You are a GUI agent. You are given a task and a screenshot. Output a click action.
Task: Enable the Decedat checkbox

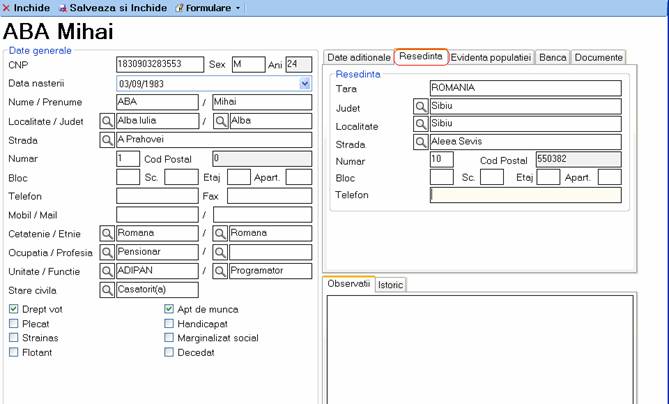point(169,352)
